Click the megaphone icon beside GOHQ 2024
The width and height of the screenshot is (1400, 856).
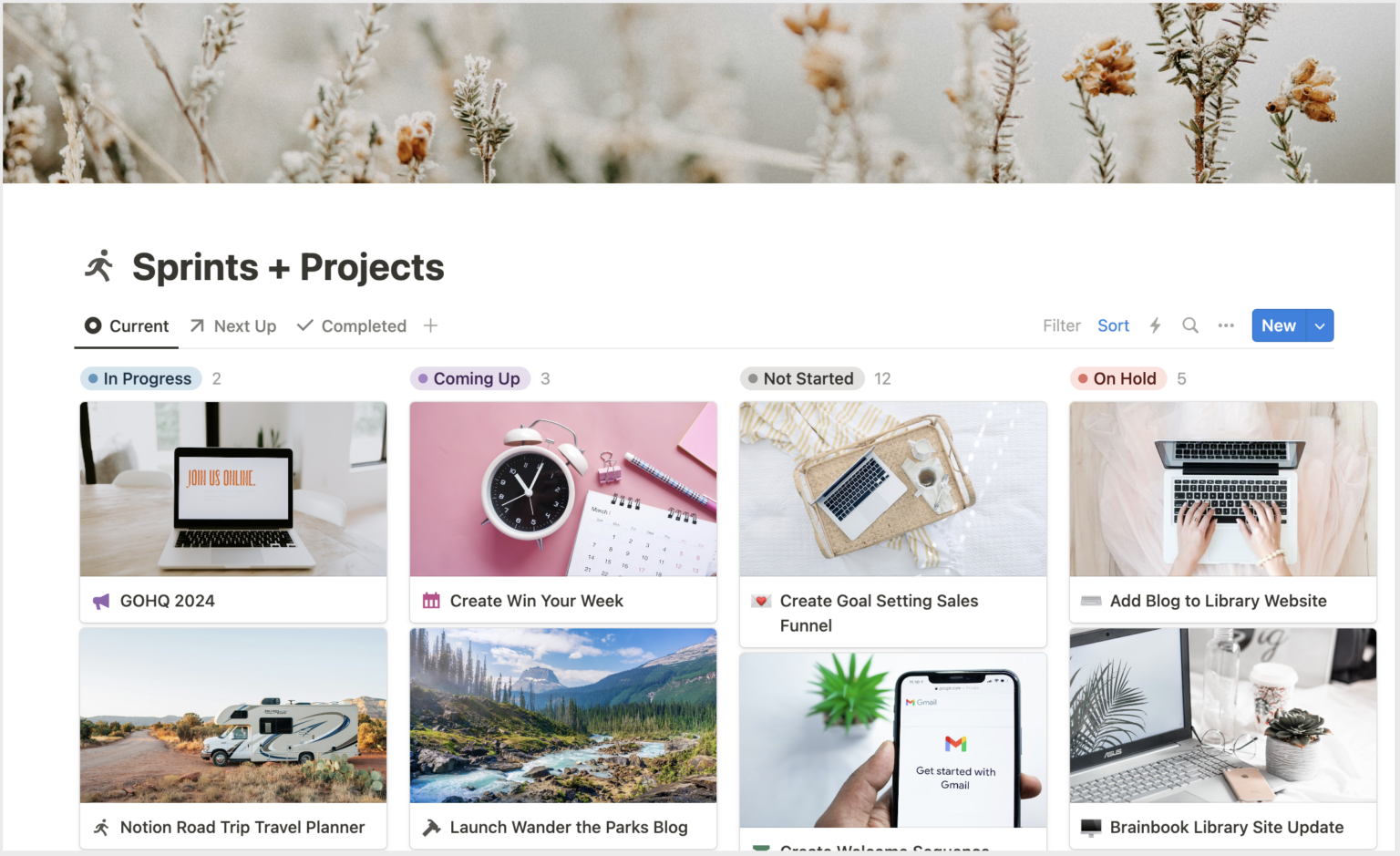[x=101, y=602]
